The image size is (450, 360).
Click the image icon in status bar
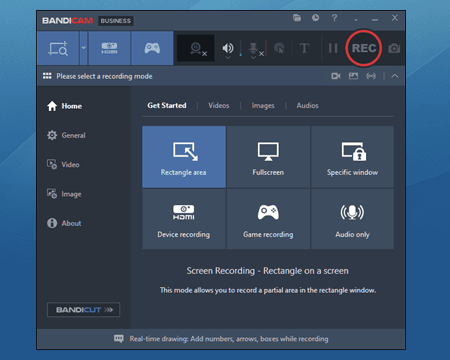tap(353, 76)
